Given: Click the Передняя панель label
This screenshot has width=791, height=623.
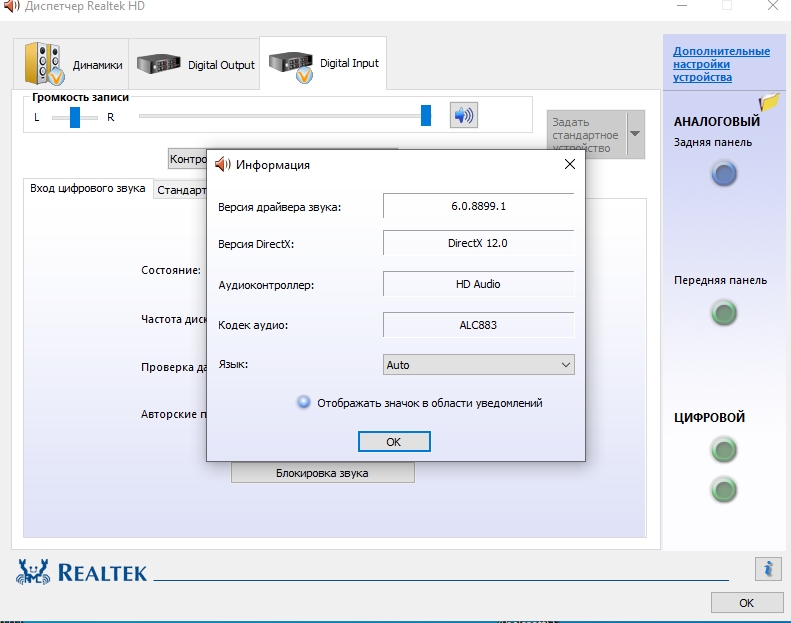Looking at the screenshot, I should pos(720,280).
